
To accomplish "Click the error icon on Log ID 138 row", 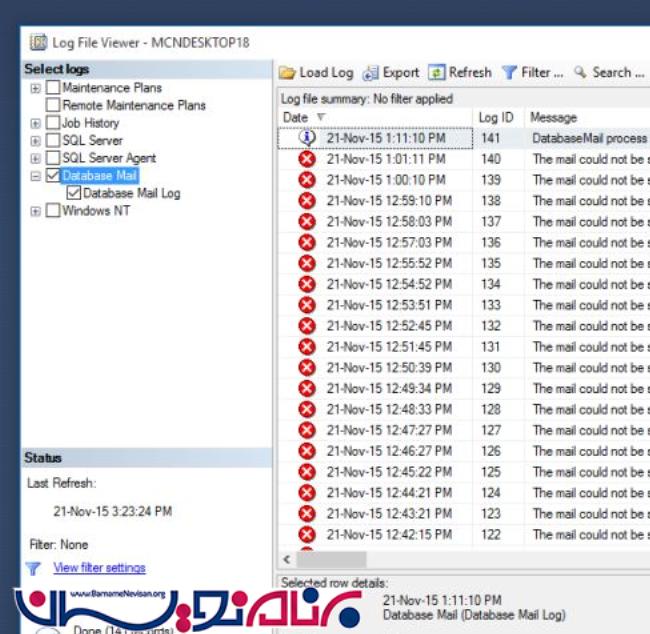I will (x=307, y=201).
